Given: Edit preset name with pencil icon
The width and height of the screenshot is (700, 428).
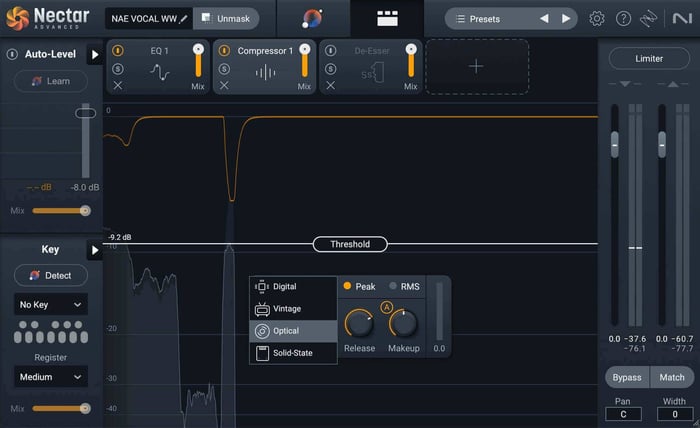Looking at the screenshot, I should pyautogui.click(x=183, y=19).
